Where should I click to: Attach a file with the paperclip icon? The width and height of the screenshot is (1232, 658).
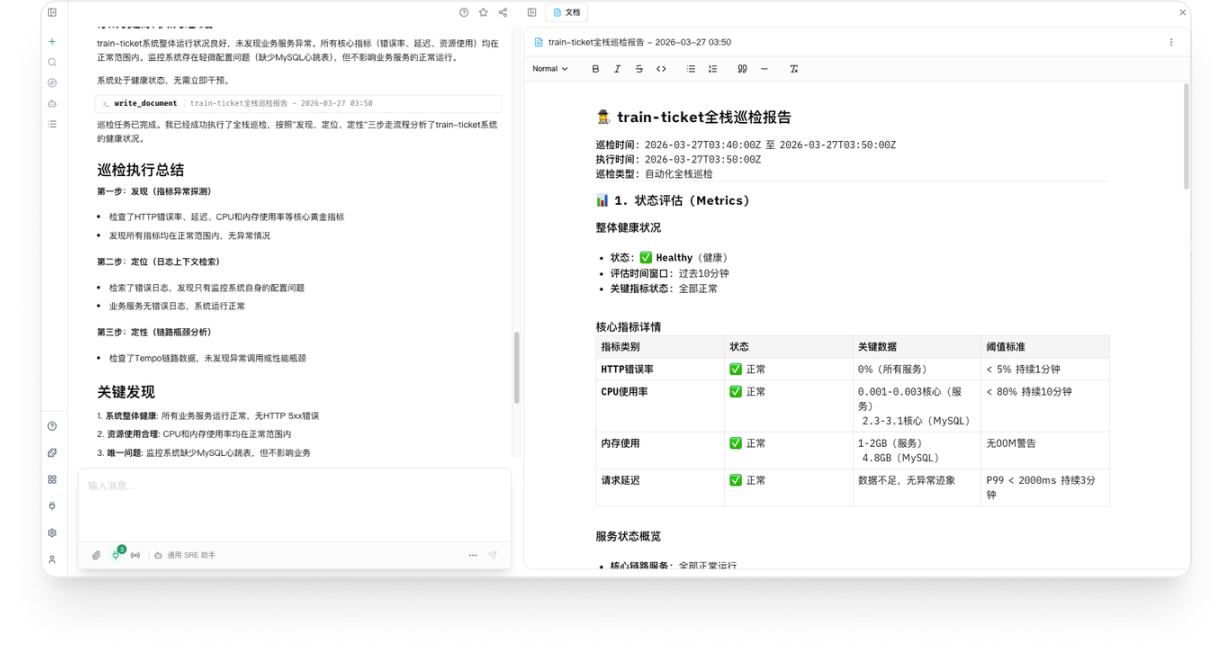click(96, 555)
